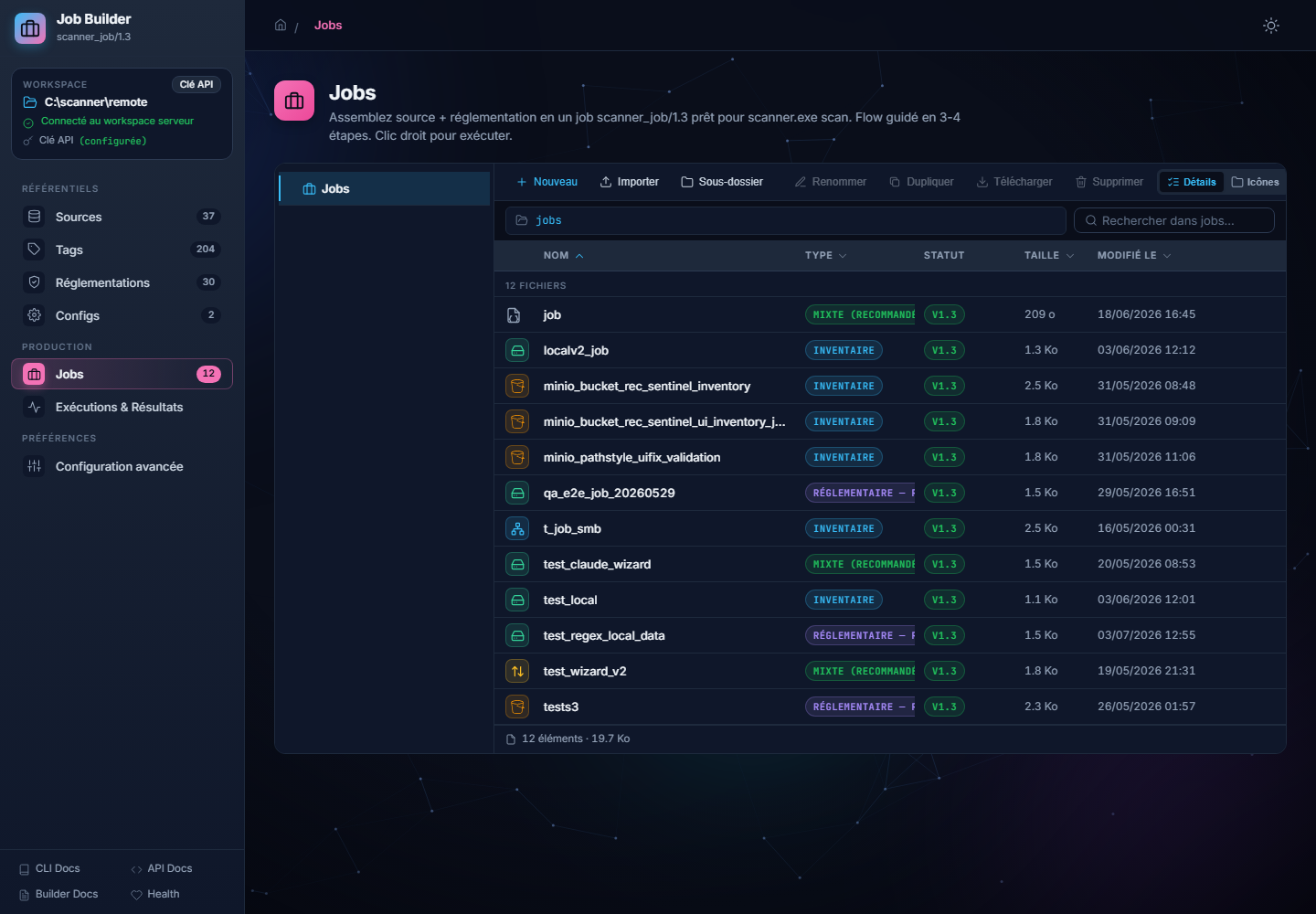Switch to Détails view mode
Viewport: 1316px width, 914px height.
pos(1192,182)
